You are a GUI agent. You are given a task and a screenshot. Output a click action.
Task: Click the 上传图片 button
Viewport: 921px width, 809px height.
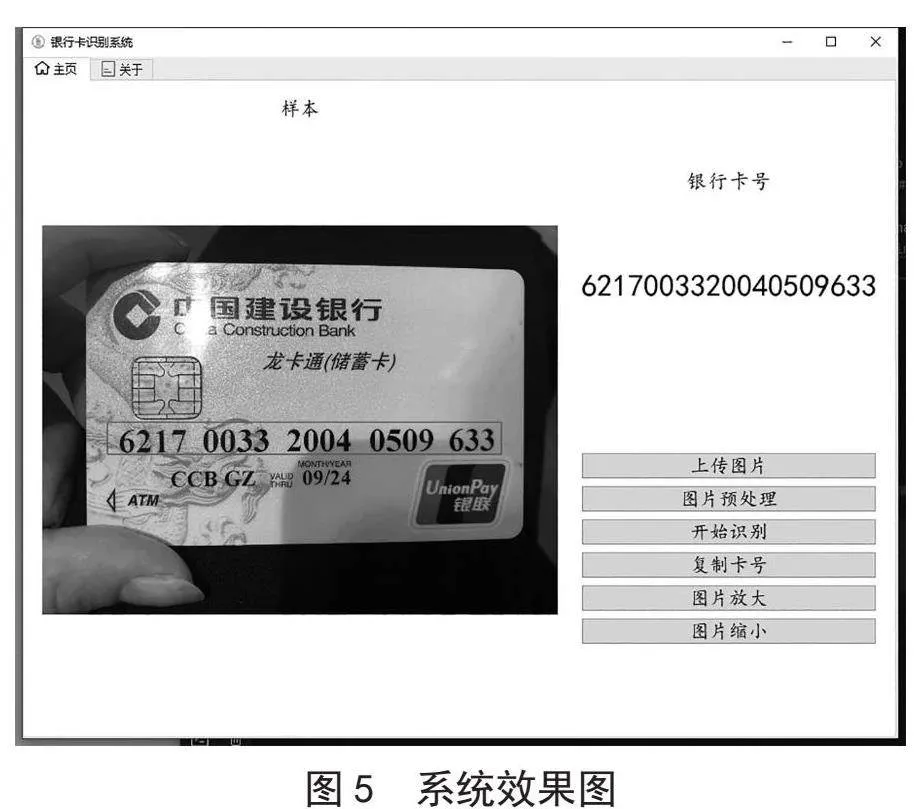tap(728, 465)
